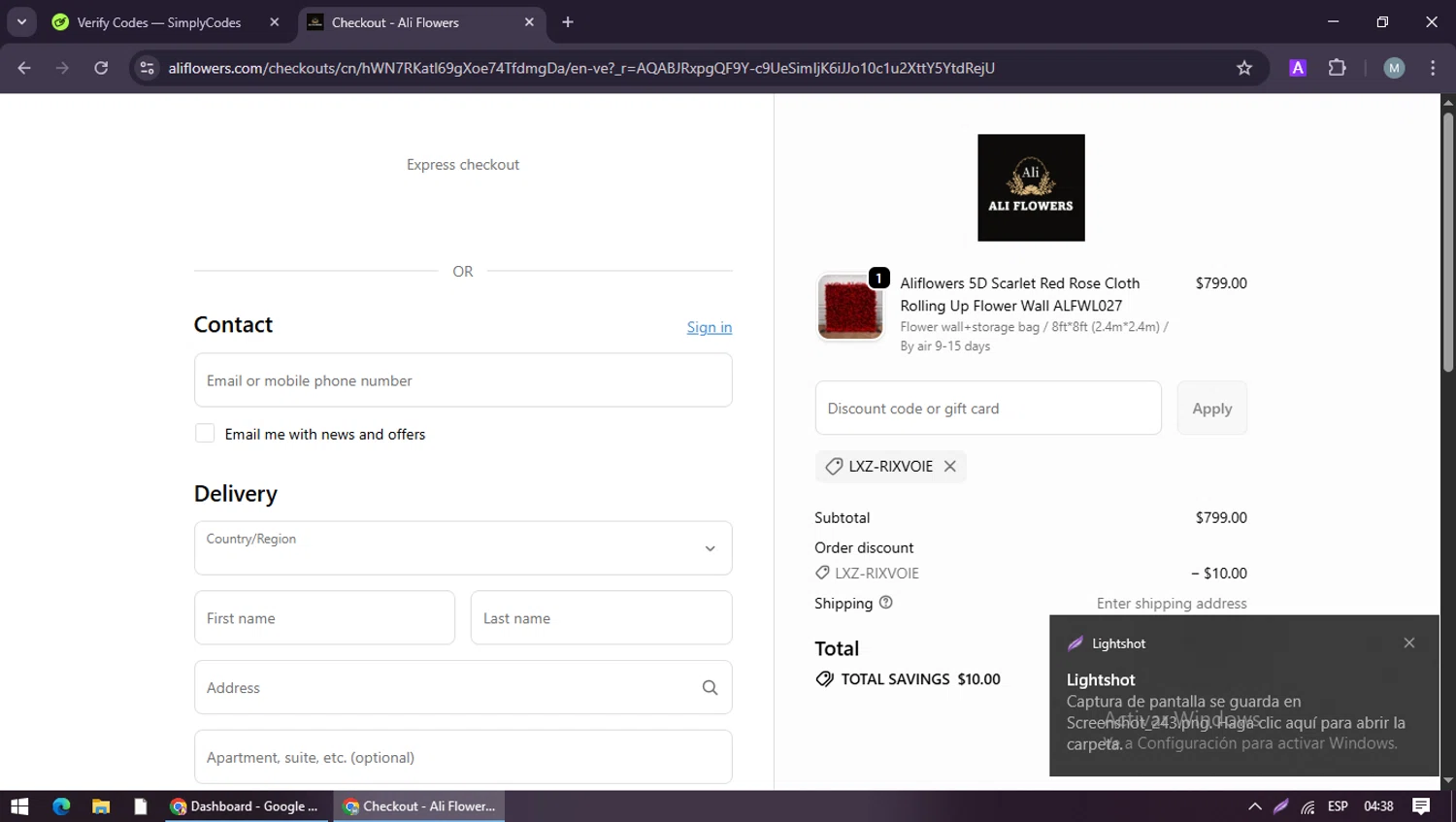
Task: Click the tag icon in the LXZ-RIXVOIE chip
Action: pos(834,467)
